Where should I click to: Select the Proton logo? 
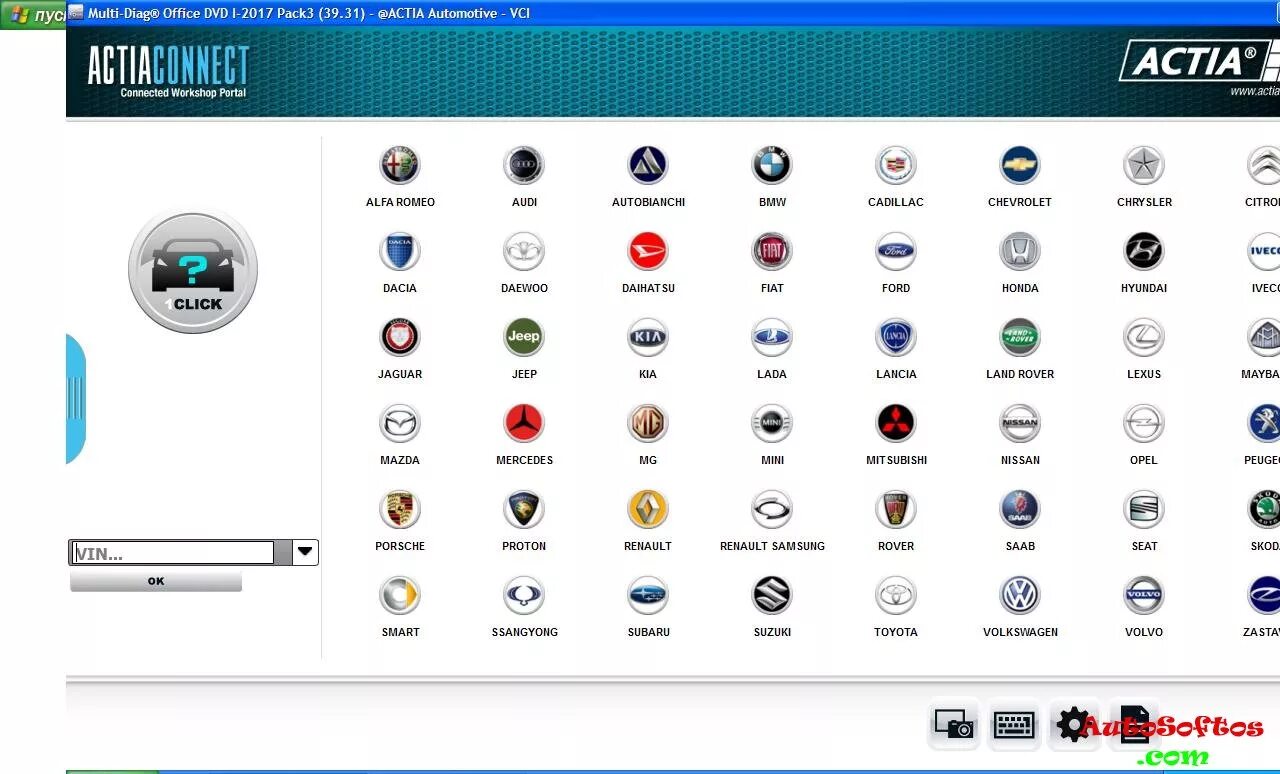point(524,509)
